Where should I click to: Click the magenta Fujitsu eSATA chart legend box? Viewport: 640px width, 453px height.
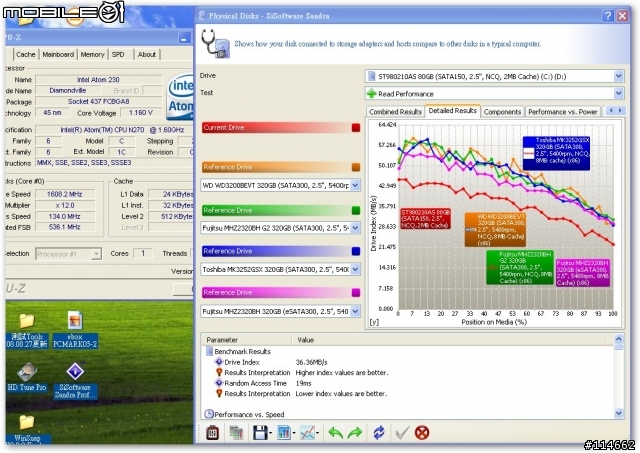point(582,272)
